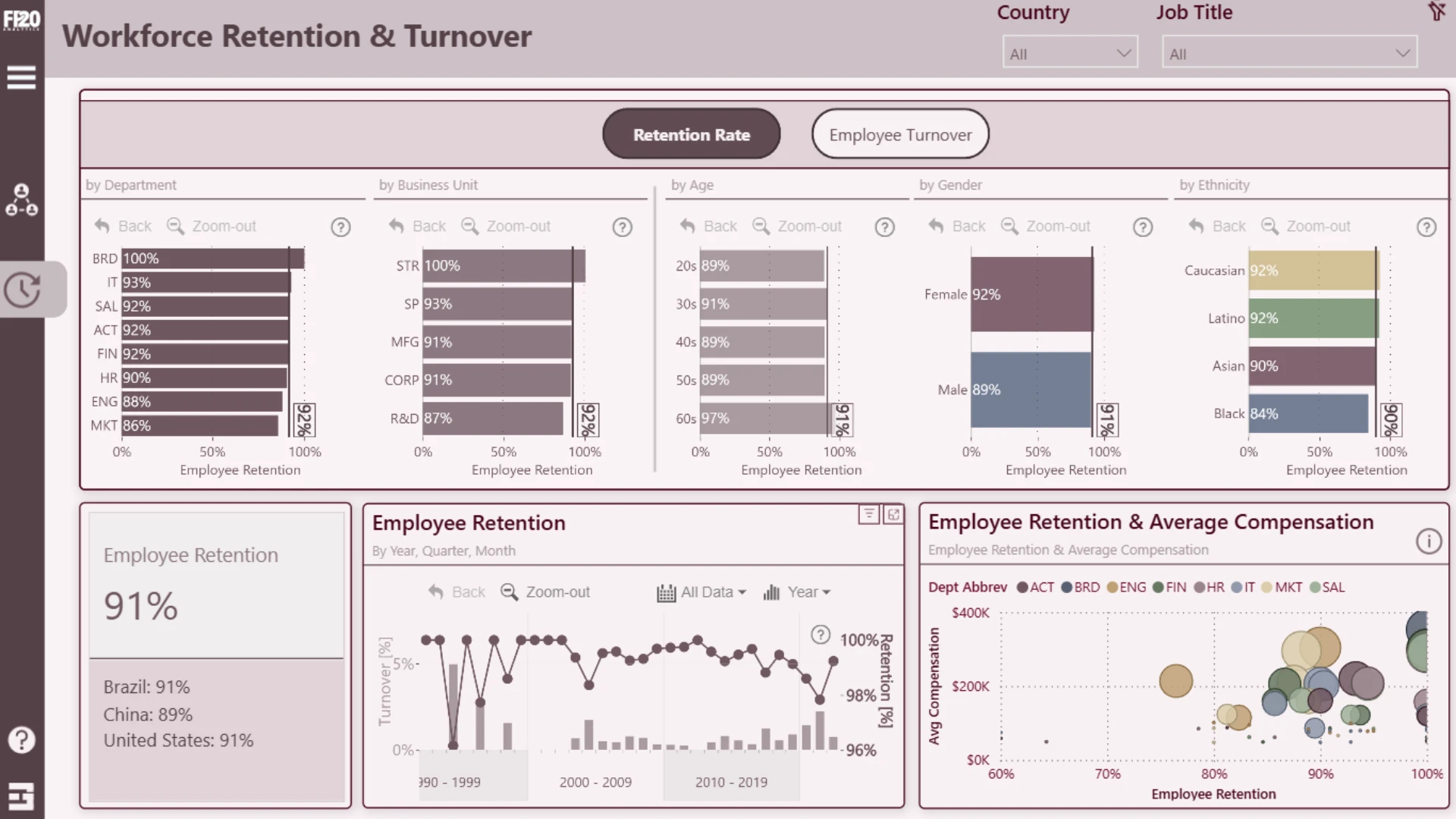Toggle ENG legend item in Dept Abbrev
The height and width of the screenshot is (819, 1456).
pyautogui.click(x=1127, y=587)
